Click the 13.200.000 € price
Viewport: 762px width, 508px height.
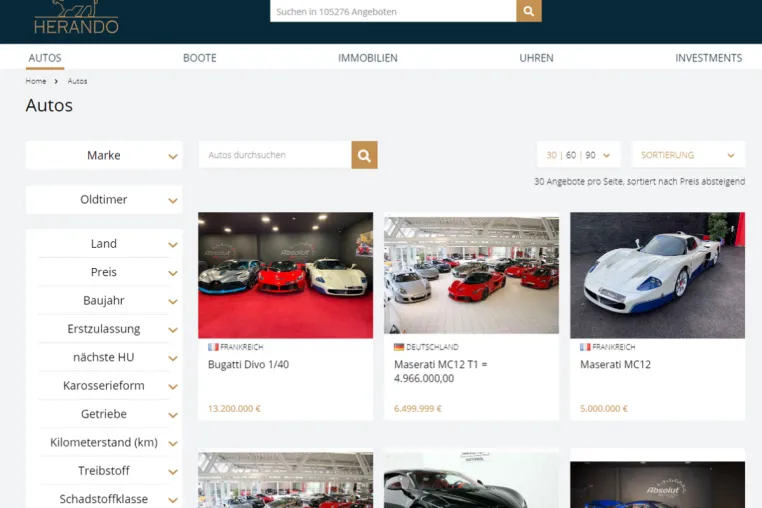pyautogui.click(x=234, y=409)
